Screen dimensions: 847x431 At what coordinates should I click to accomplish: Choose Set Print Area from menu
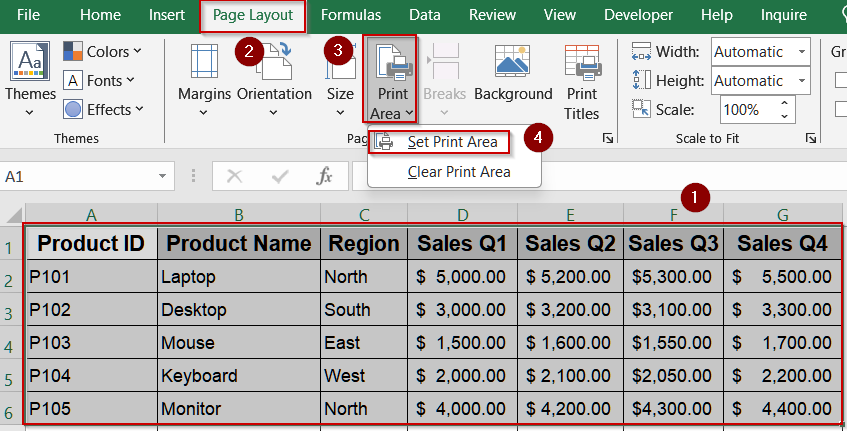[x=451, y=142]
